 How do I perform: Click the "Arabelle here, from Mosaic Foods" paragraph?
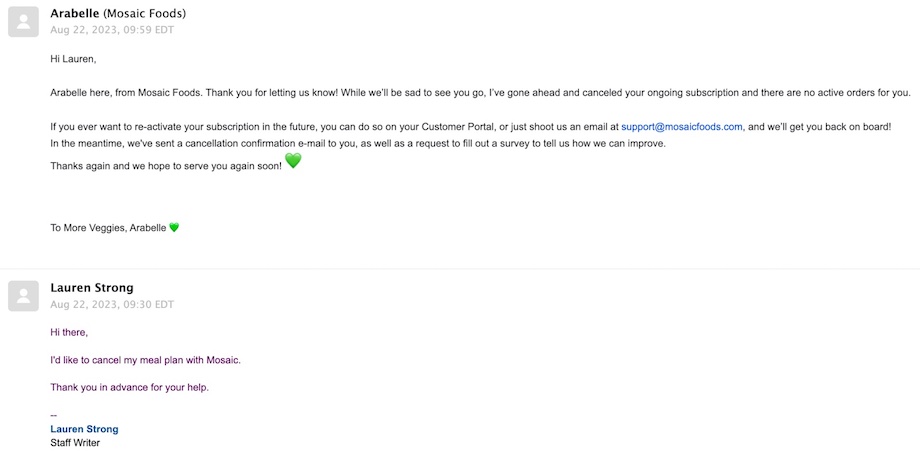pos(480,93)
